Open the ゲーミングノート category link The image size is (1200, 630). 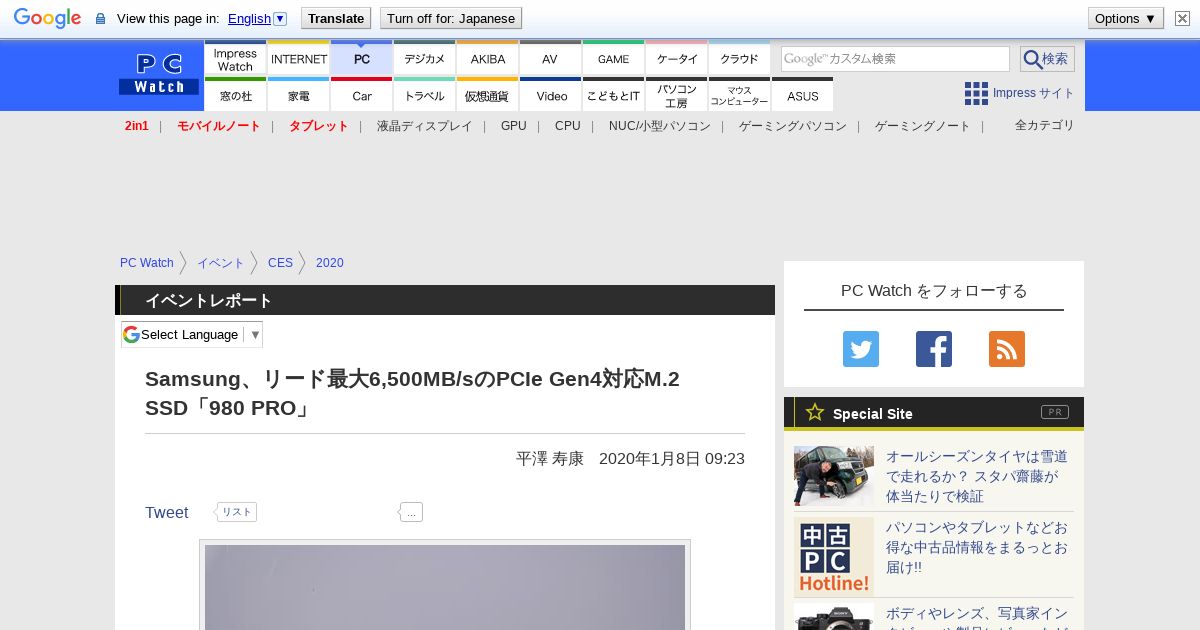point(923,126)
